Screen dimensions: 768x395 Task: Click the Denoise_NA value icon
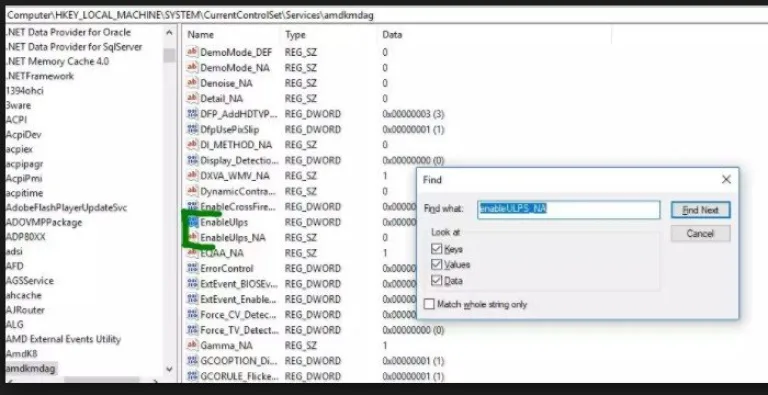(x=192, y=83)
